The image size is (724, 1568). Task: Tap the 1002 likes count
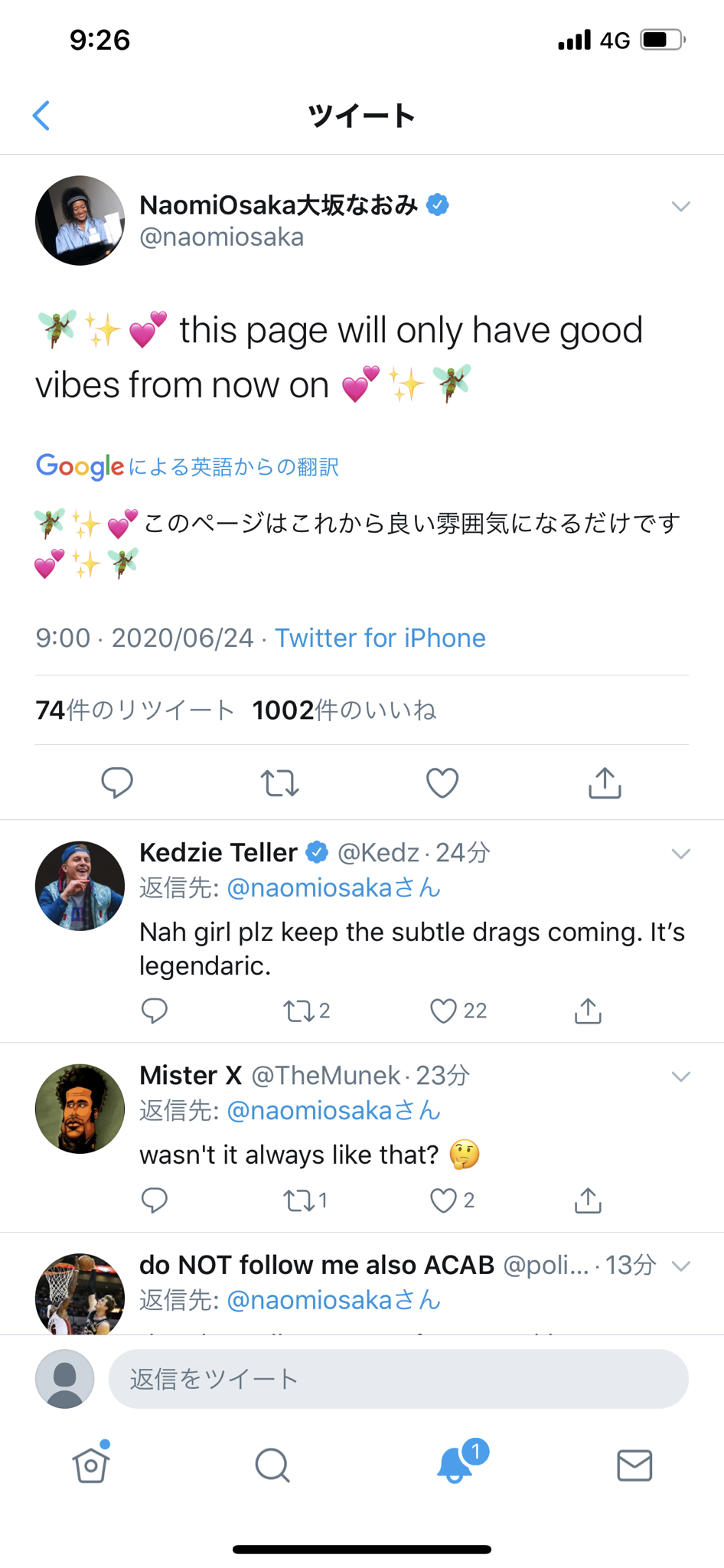coord(344,710)
